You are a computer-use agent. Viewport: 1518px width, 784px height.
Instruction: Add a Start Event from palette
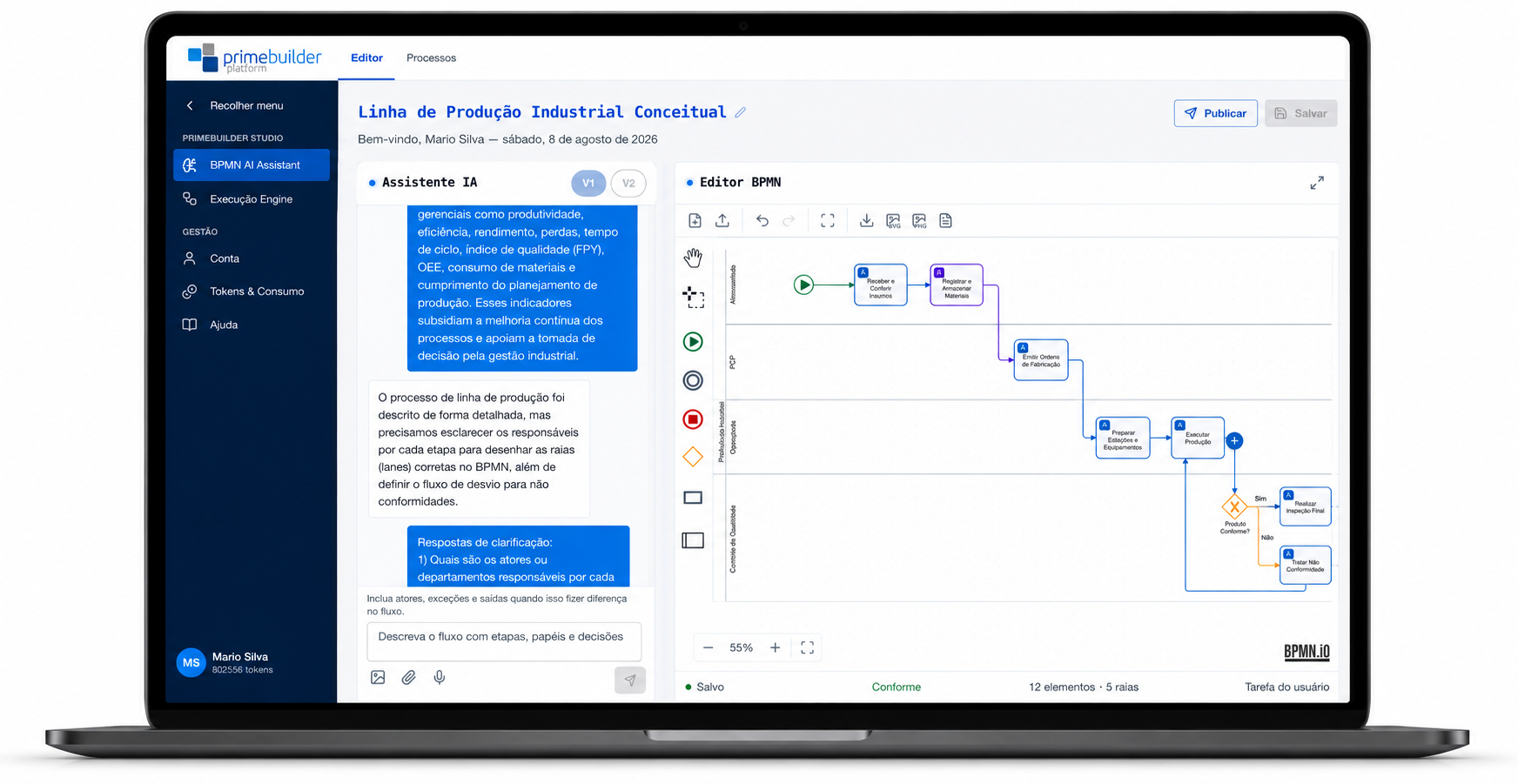click(693, 342)
